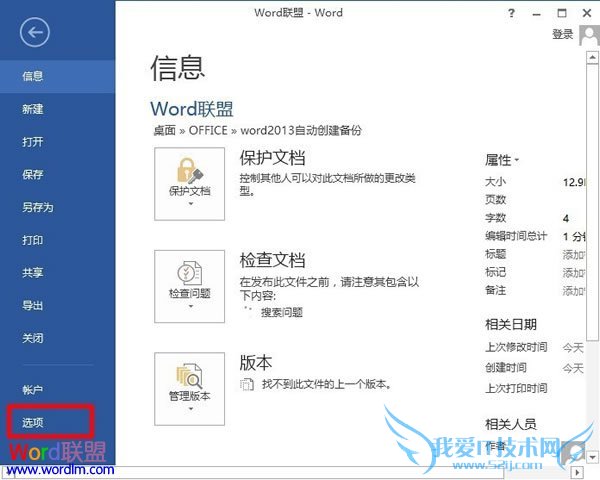Click the vertical scrollbar thumb
This screenshot has height=480, width=600.
pyautogui.click(x=592, y=203)
